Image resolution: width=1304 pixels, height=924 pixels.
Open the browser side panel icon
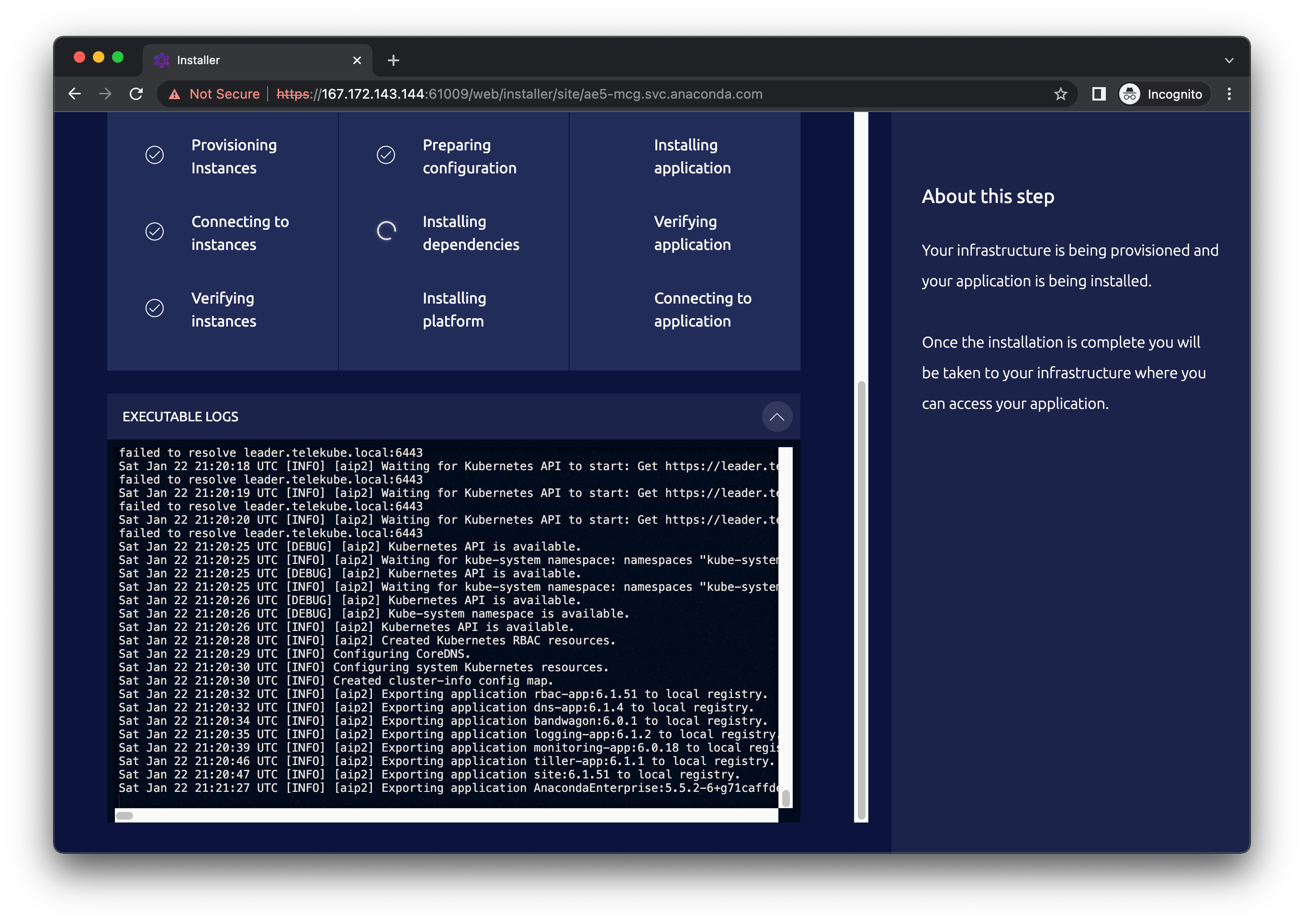click(x=1099, y=94)
